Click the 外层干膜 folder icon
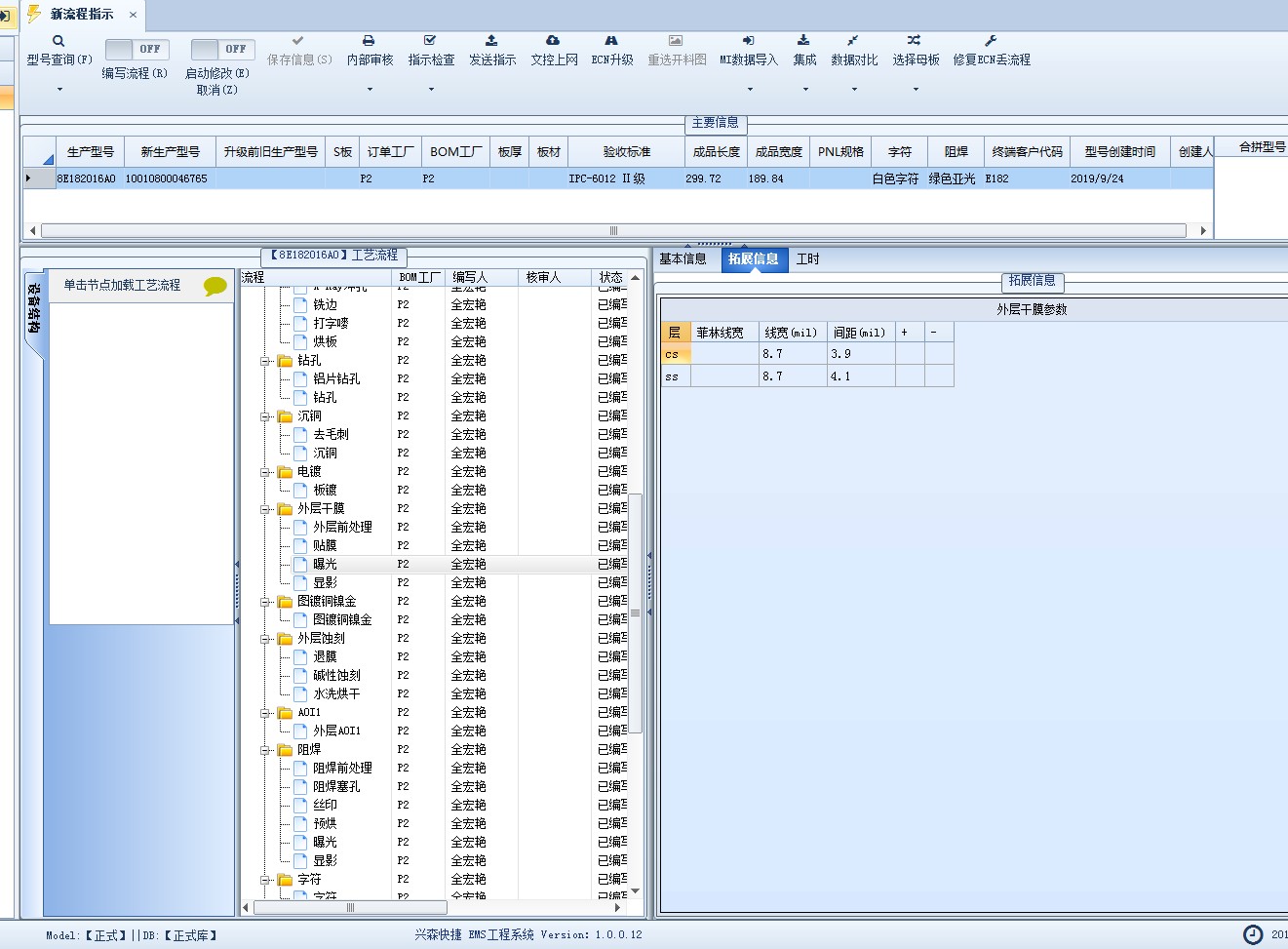1288x949 pixels. [285, 509]
